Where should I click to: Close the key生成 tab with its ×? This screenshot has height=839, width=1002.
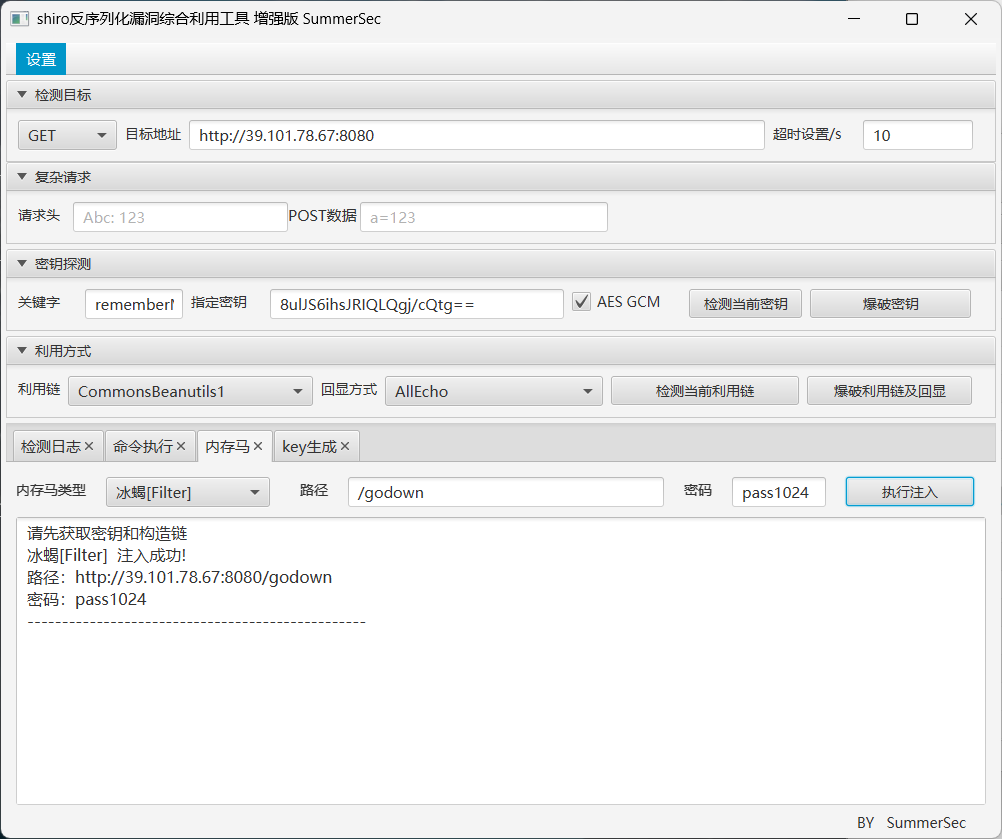tap(345, 446)
